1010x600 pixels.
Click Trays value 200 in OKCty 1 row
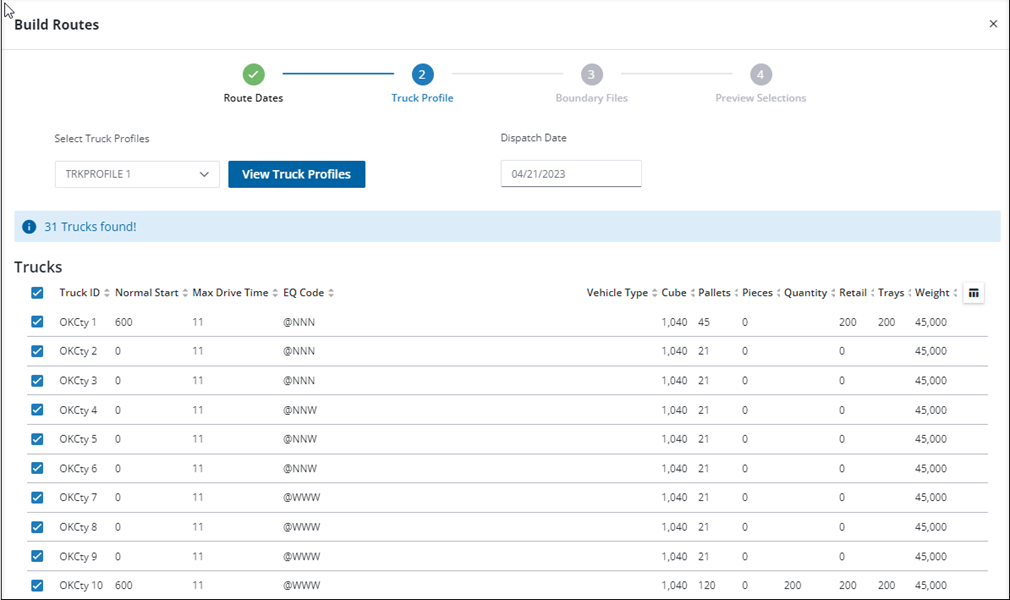coord(886,322)
